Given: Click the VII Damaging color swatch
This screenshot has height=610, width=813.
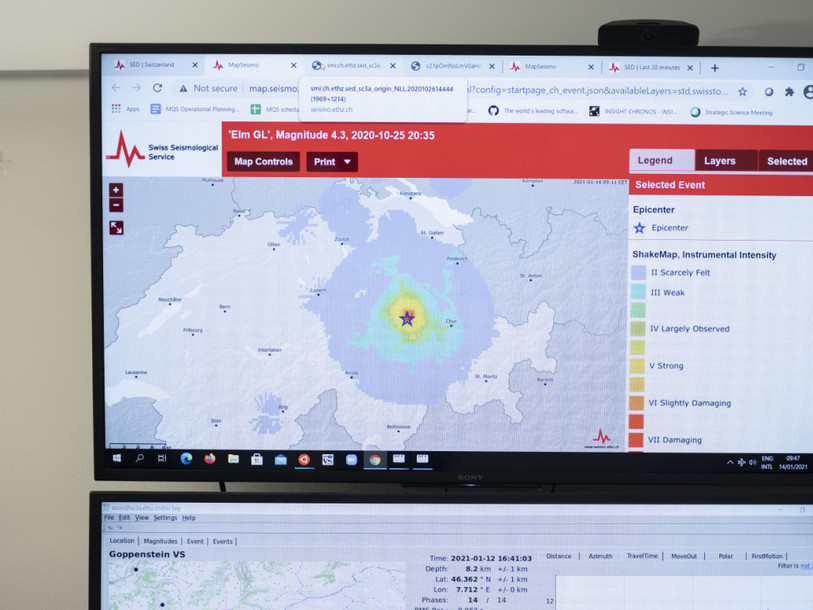Looking at the screenshot, I should tap(636, 439).
